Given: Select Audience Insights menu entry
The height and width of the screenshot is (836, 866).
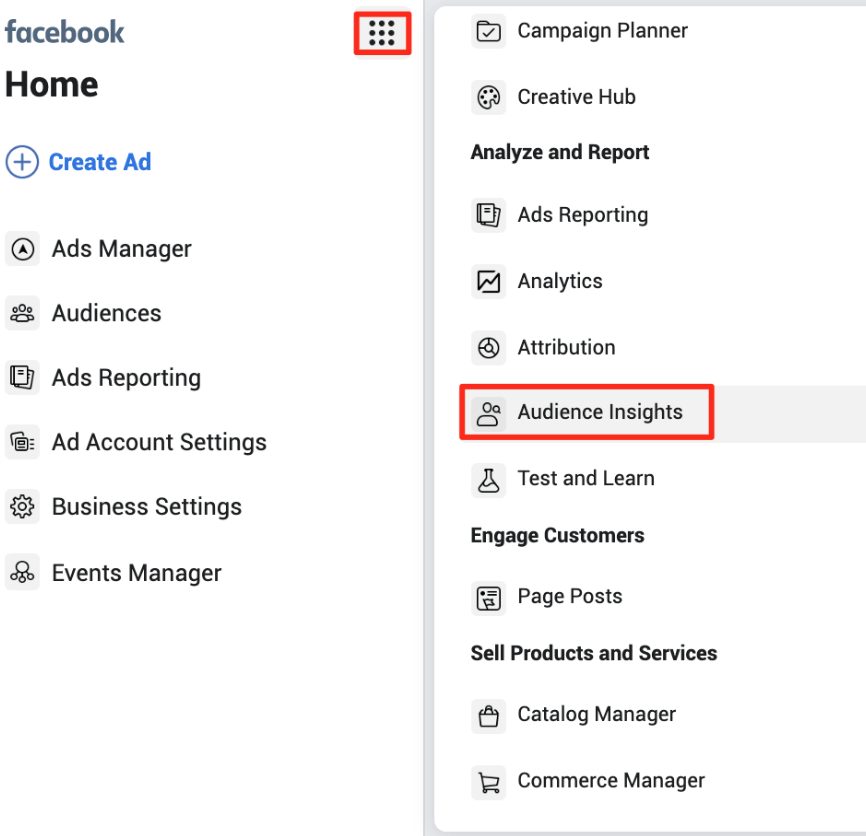Looking at the screenshot, I should click(600, 412).
